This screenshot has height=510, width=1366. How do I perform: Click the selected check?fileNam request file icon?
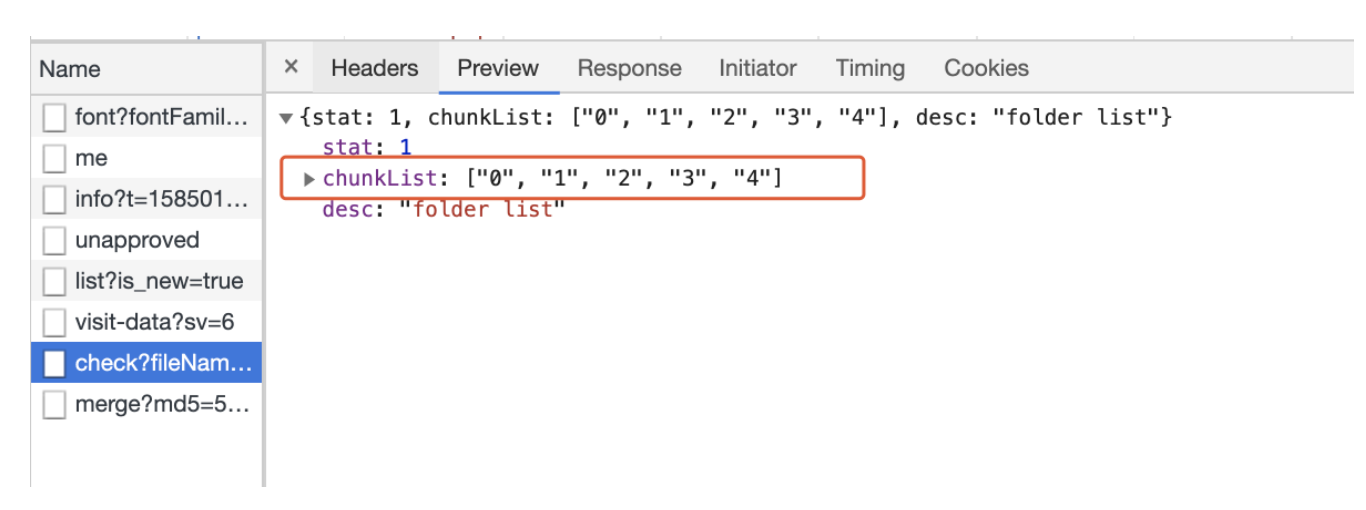point(54,363)
